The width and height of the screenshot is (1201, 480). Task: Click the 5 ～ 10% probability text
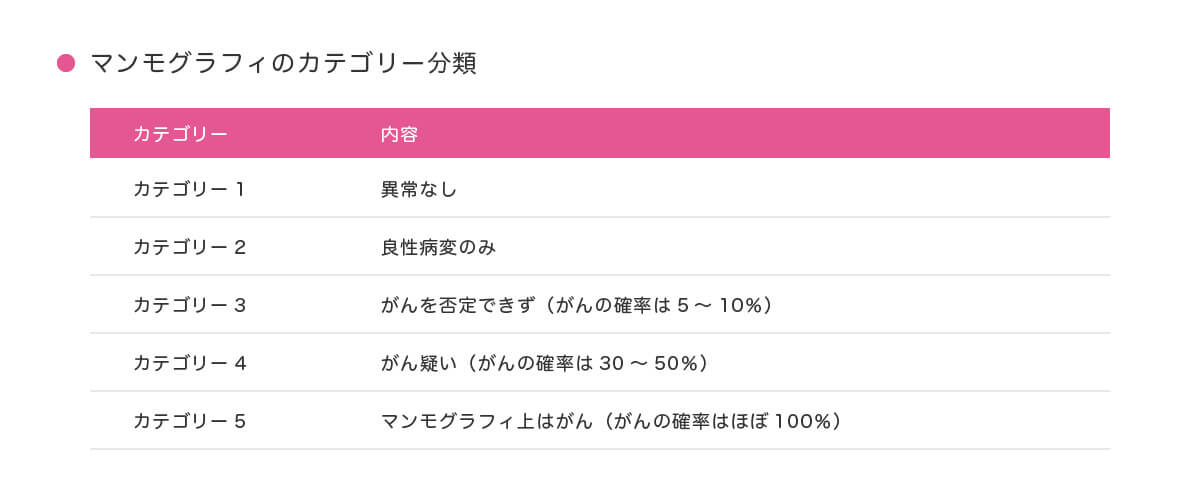point(707,304)
